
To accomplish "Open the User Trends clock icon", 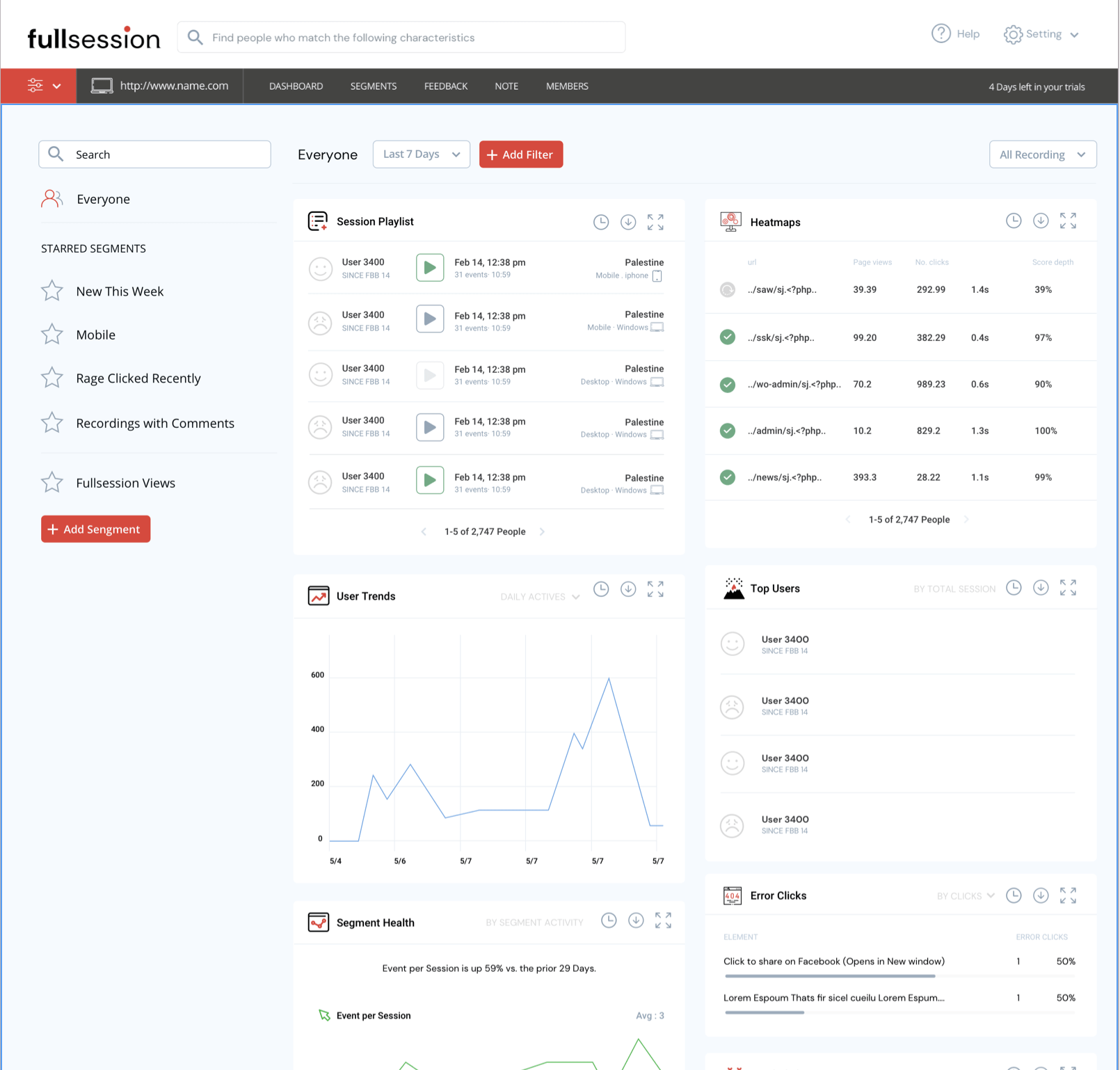I will coord(601,589).
